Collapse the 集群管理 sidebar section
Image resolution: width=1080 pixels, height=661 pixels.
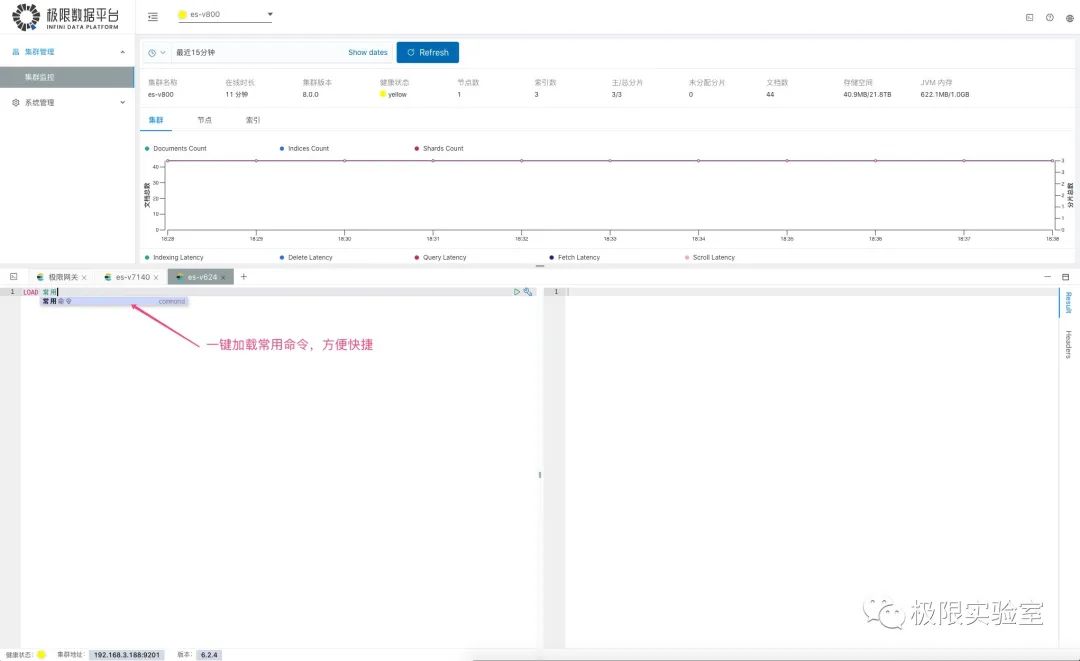pos(123,52)
